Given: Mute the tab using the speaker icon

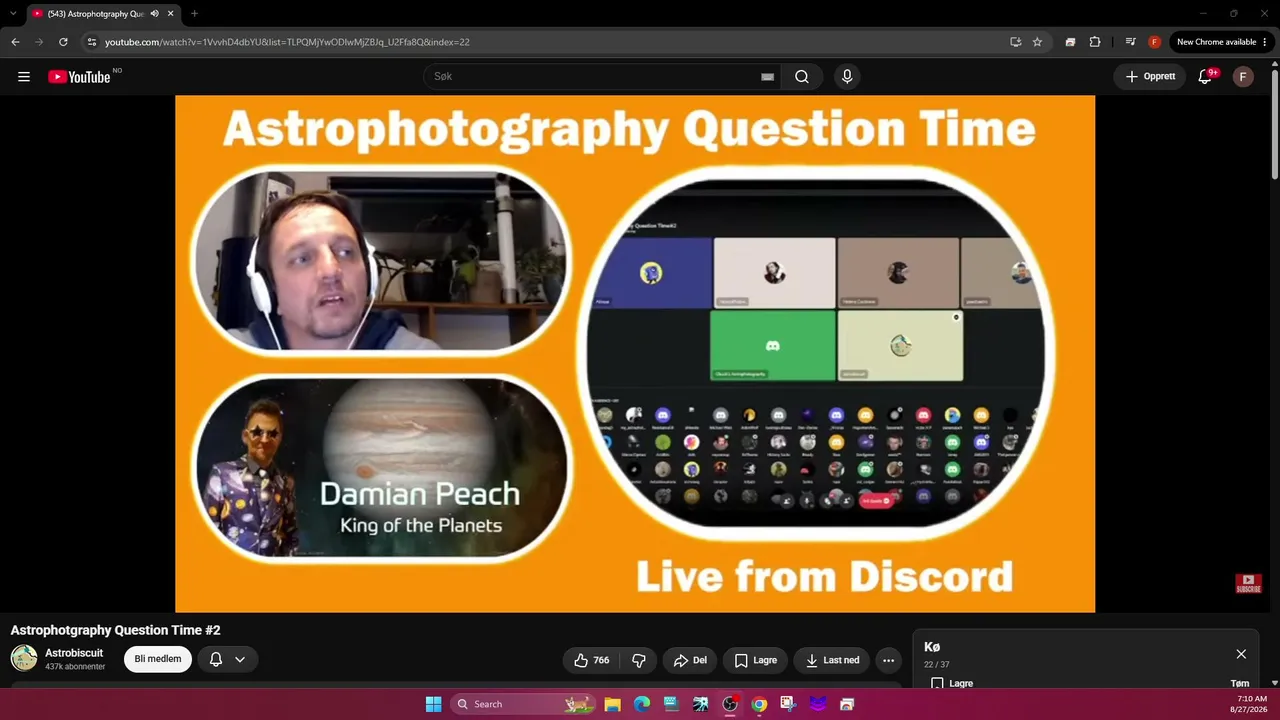Looking at the screenshot, I should tap(154, 14).
